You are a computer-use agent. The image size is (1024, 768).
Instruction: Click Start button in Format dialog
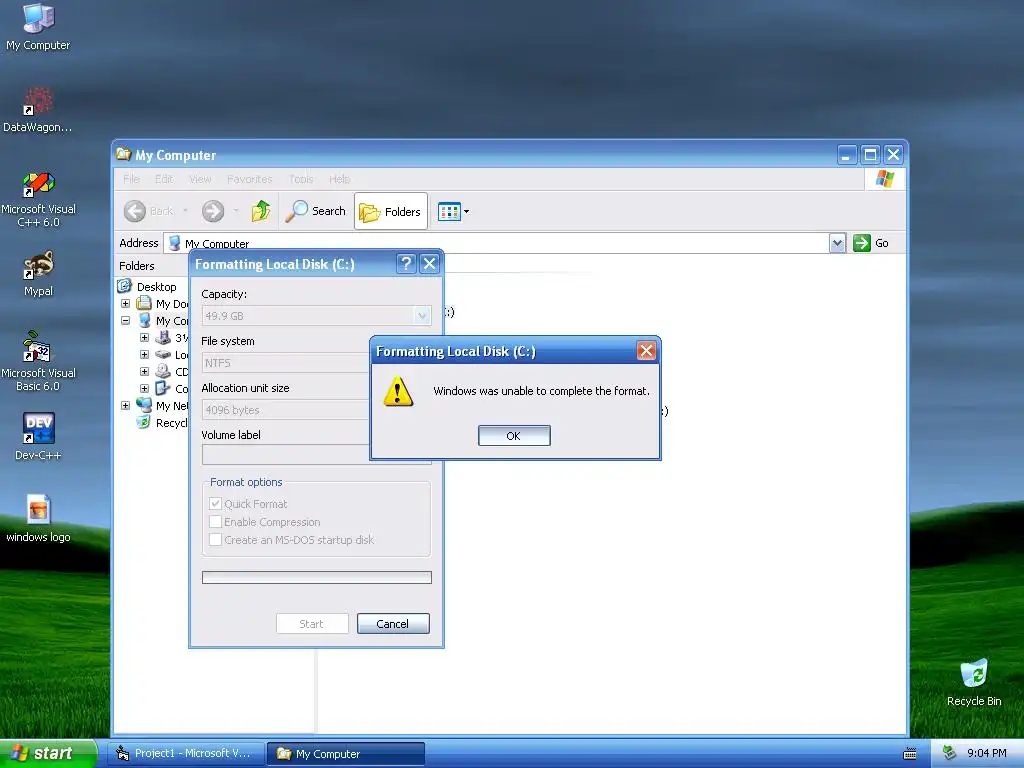tap(312, 624)
